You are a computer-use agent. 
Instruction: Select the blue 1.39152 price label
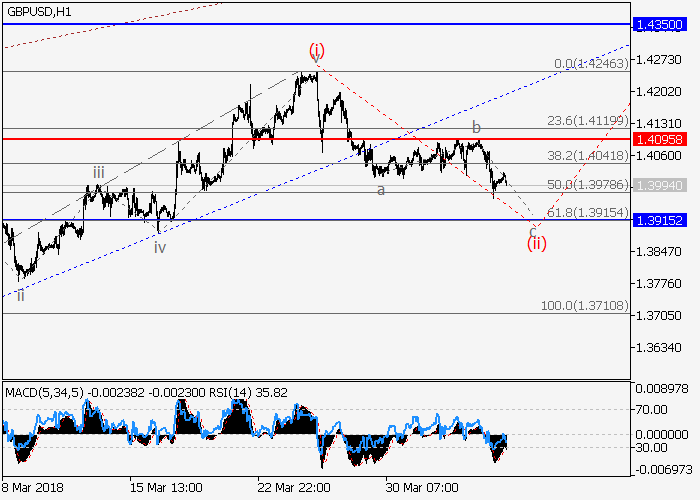point(659,220)
